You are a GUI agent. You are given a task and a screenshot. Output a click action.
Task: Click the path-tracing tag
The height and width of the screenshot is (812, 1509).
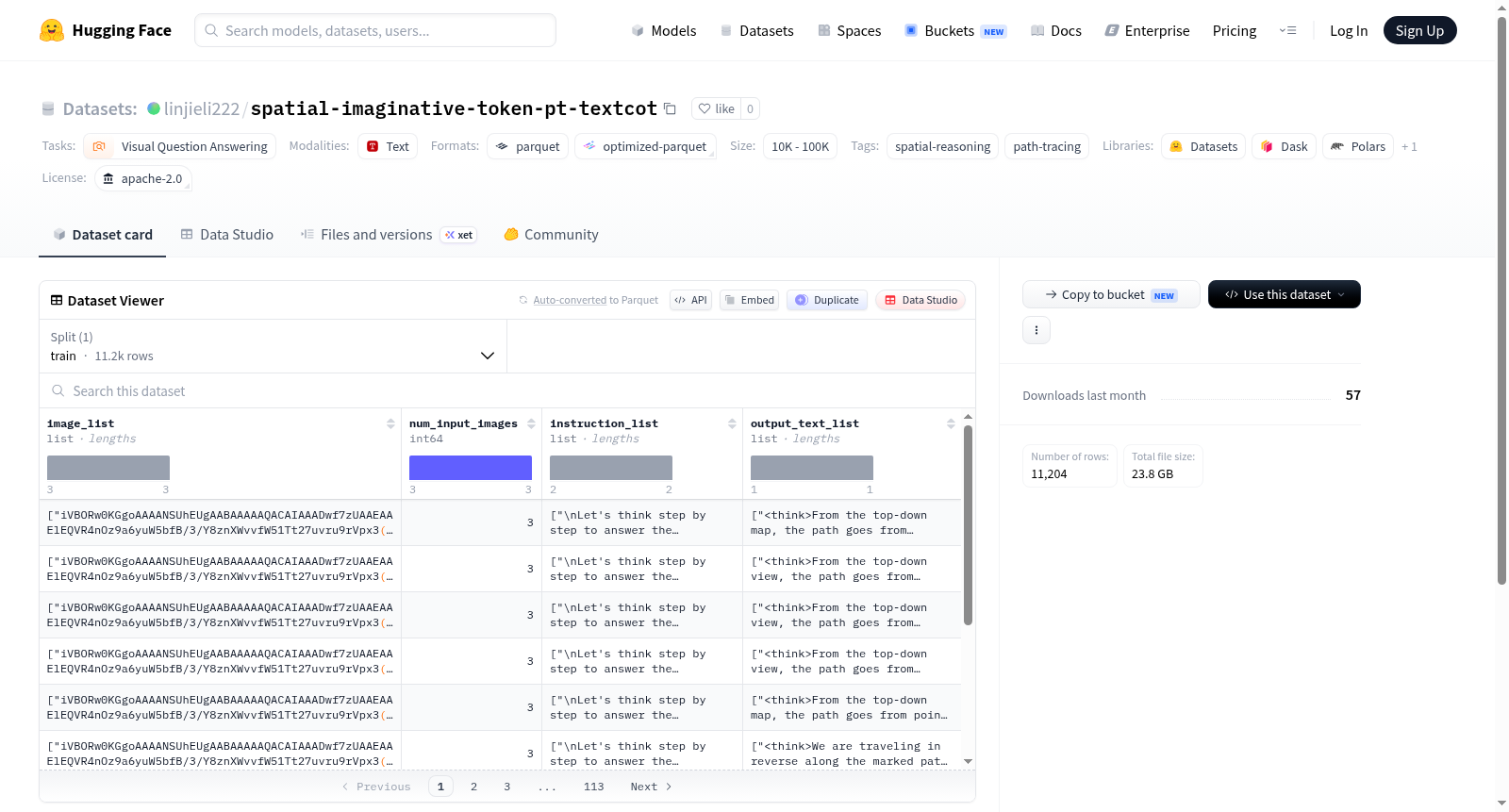click(x=1047, y=146)
